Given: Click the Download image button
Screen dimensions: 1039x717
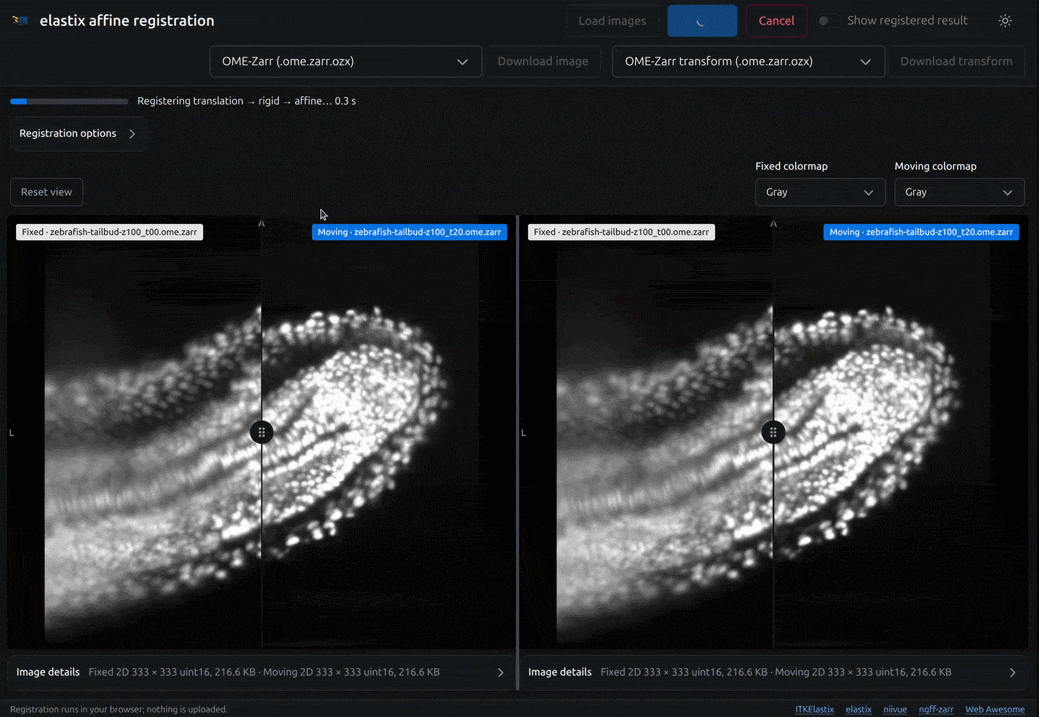Looking at the screenshot, I should tap(543, 61).
